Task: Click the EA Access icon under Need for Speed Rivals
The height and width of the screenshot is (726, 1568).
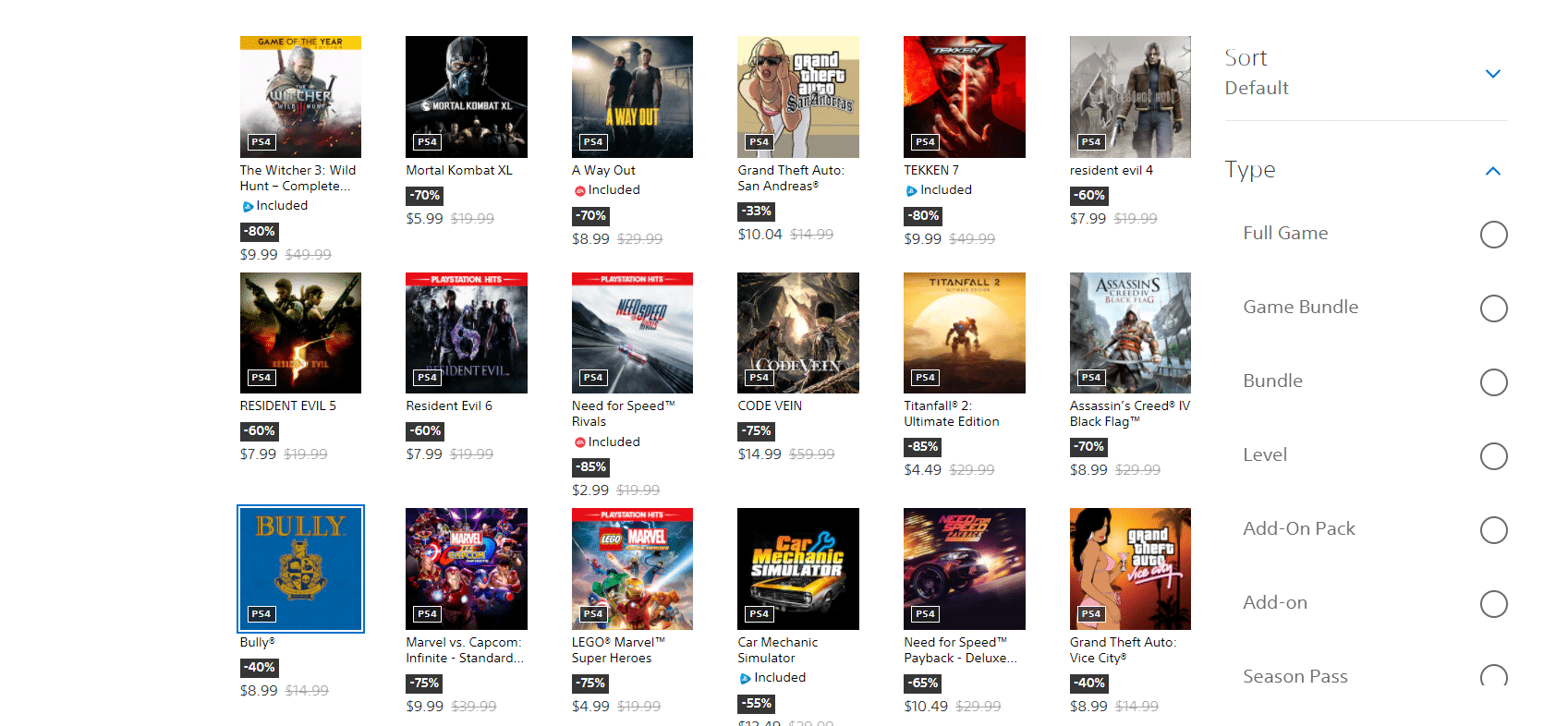Action: (x=580, y=442)
